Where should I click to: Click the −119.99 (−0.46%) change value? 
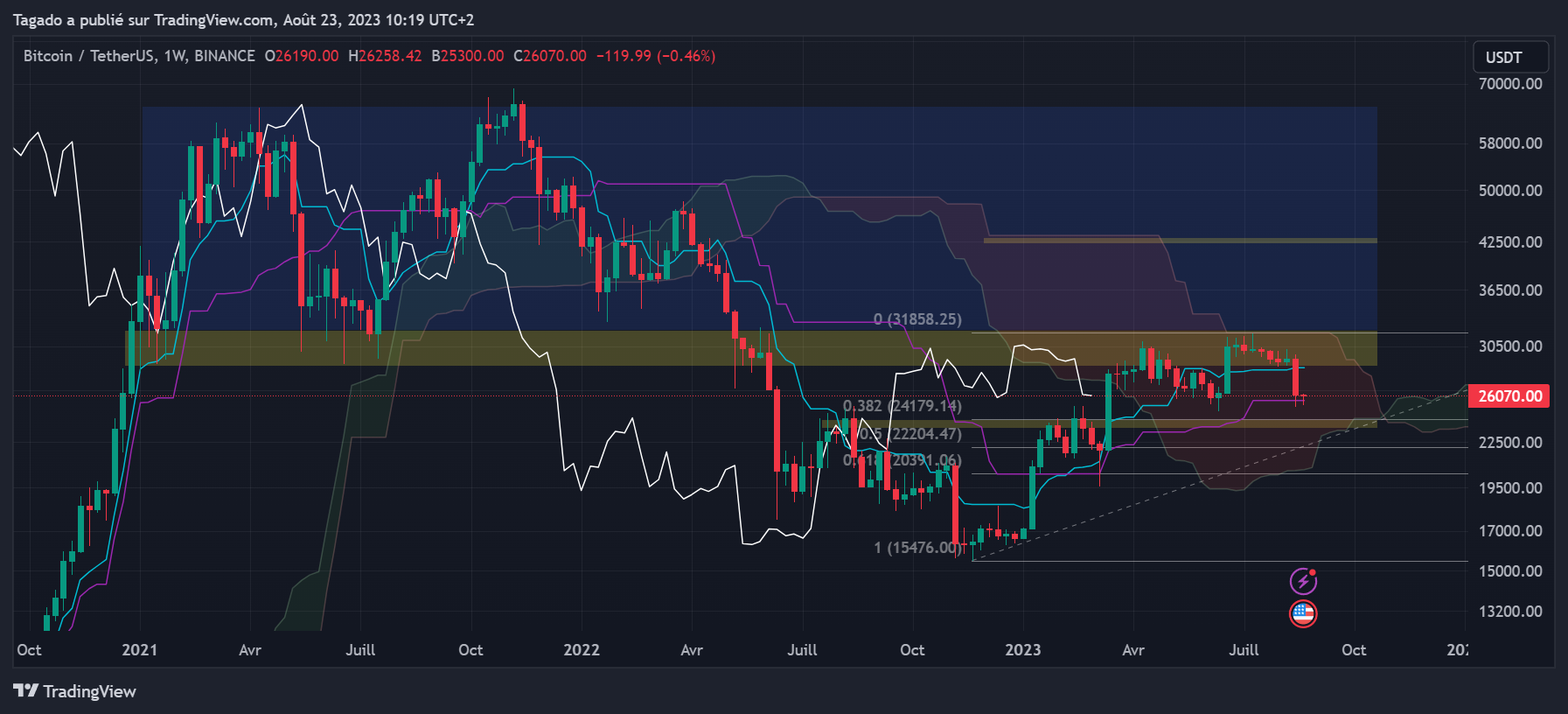(656, 56)
